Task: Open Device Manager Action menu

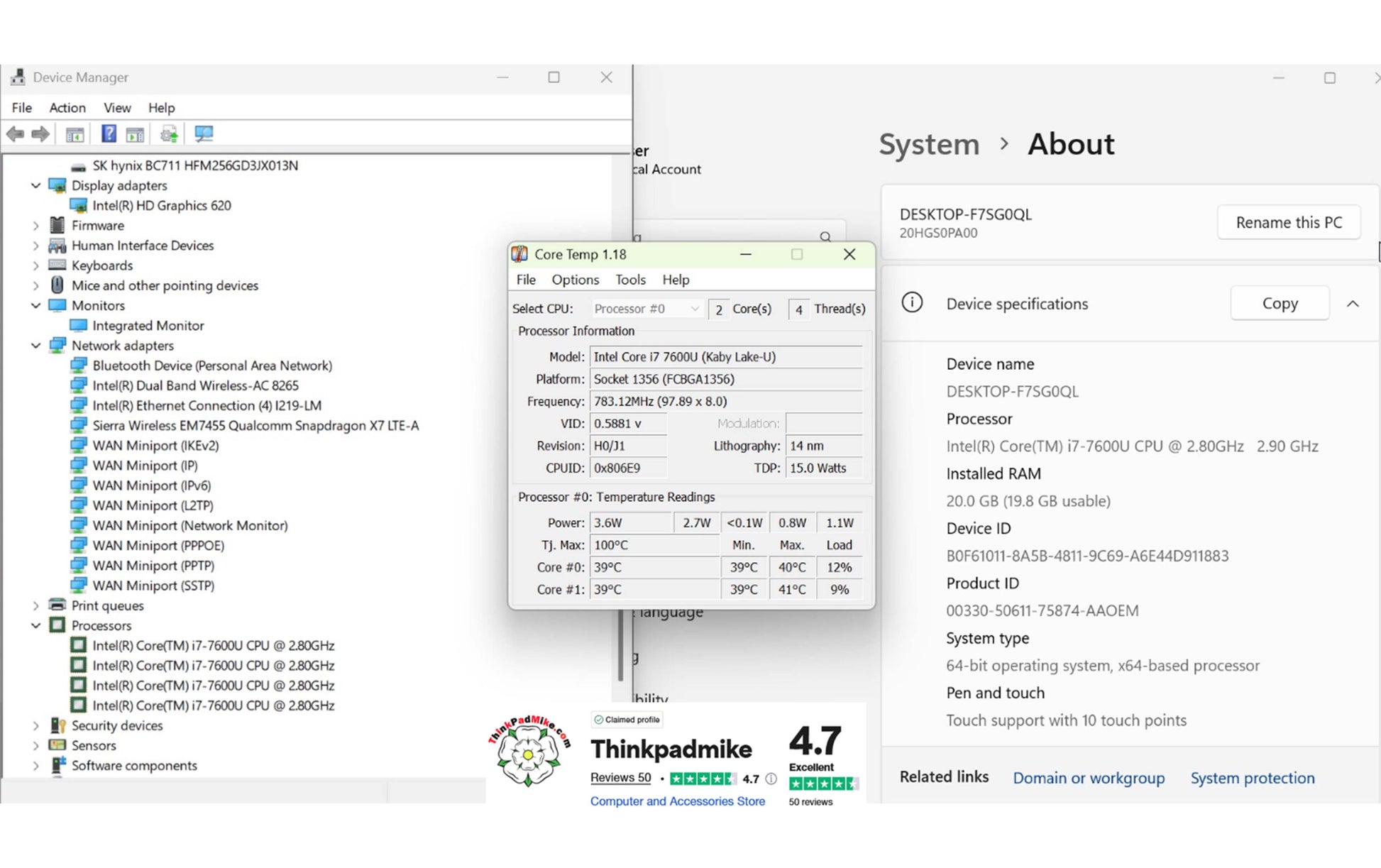Action: [67, 108]
